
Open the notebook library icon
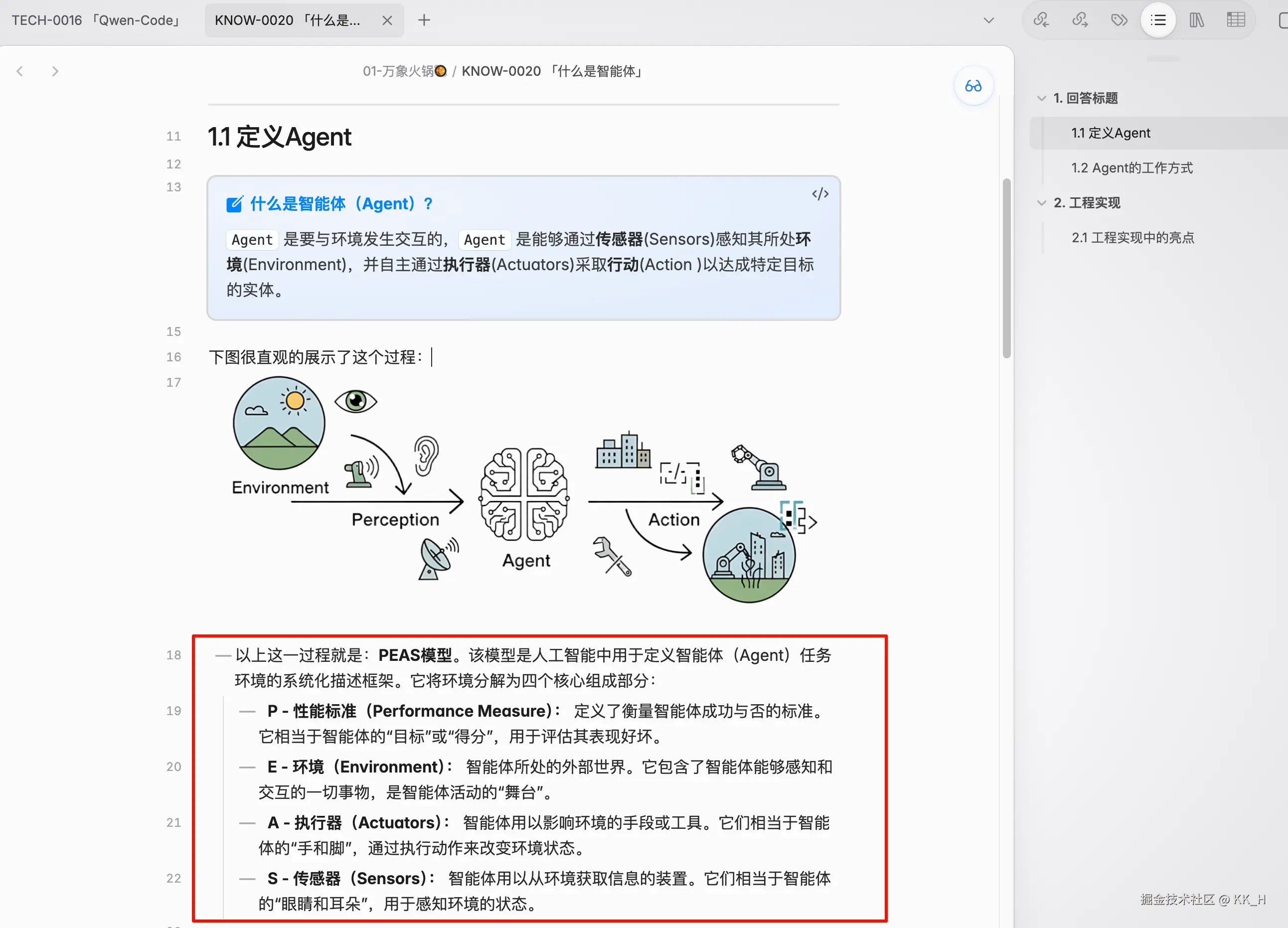[x=1197, y=19]
